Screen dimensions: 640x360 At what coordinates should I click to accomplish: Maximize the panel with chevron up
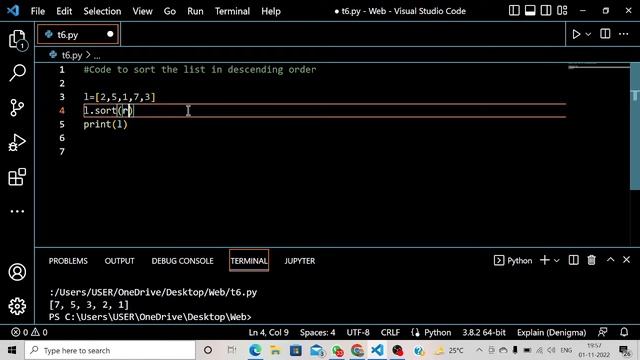click(x=611, y=260)
